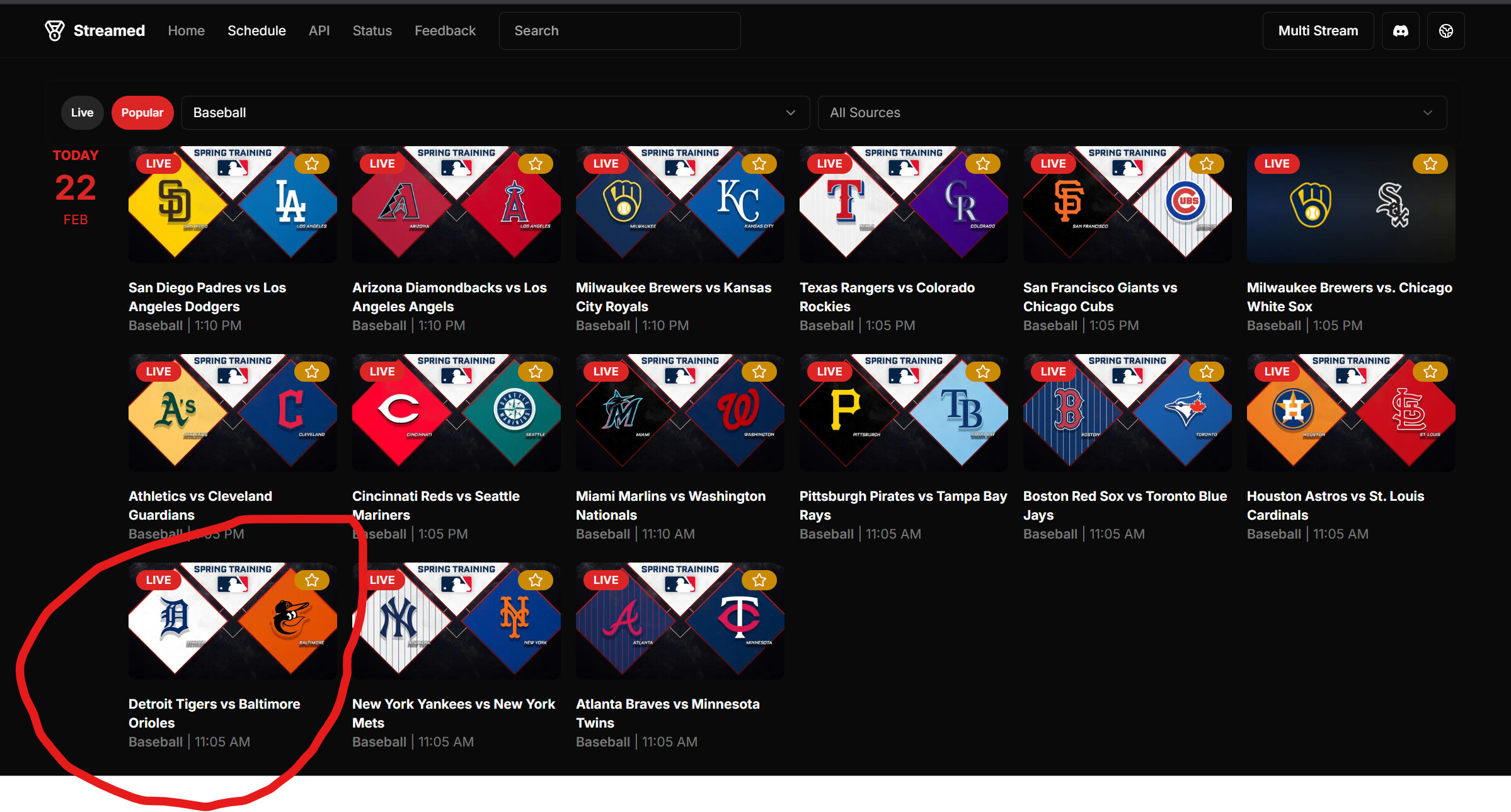
Task: Open the Feedback nav link
Action: coord(445,31)
